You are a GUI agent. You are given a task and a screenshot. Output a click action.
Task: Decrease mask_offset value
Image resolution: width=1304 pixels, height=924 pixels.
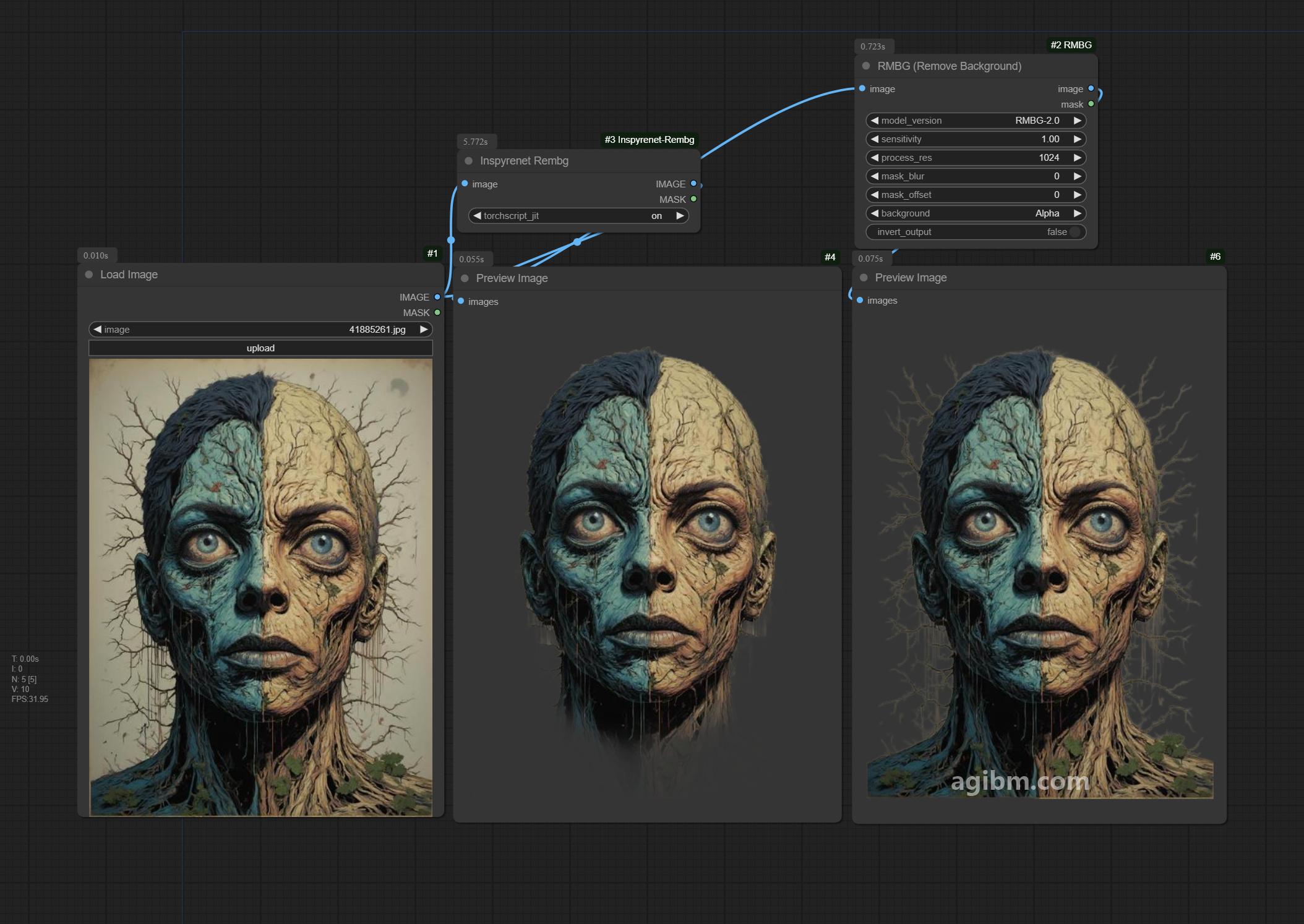click(x=875, y=195)
